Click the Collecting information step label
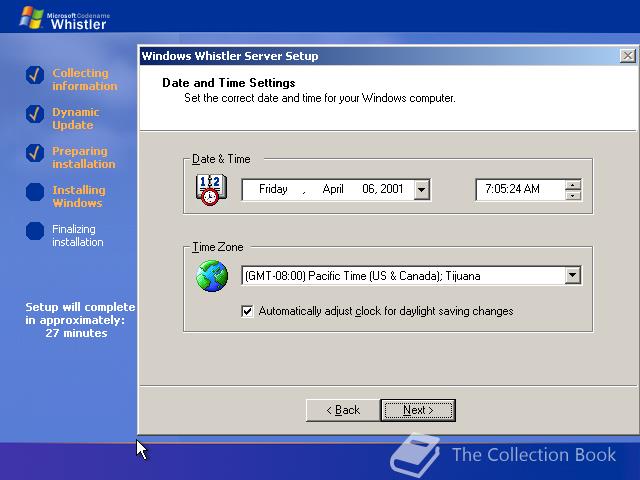 (x=84, y=79)
